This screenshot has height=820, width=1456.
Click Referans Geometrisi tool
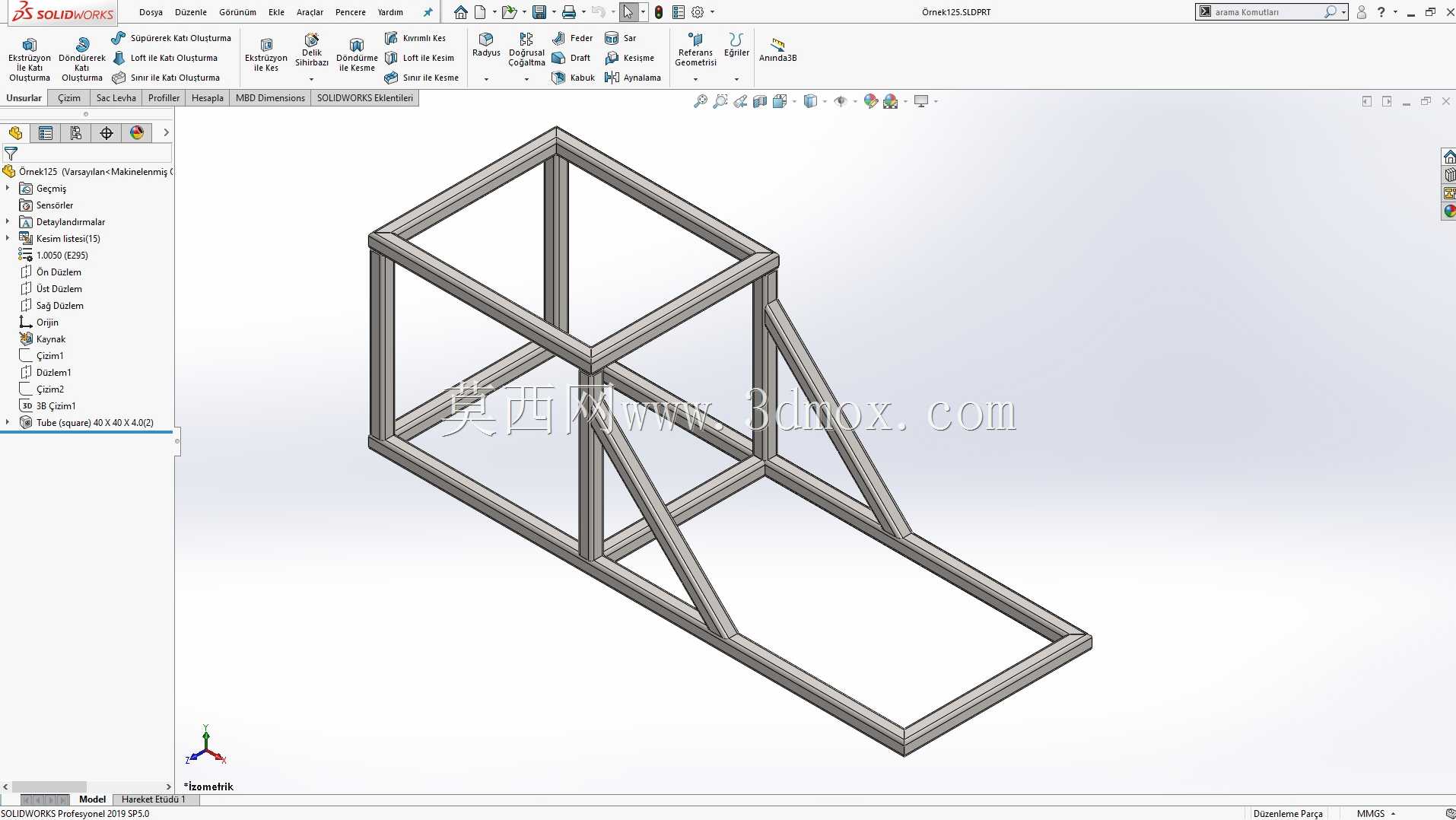click(x=695, y=50)
